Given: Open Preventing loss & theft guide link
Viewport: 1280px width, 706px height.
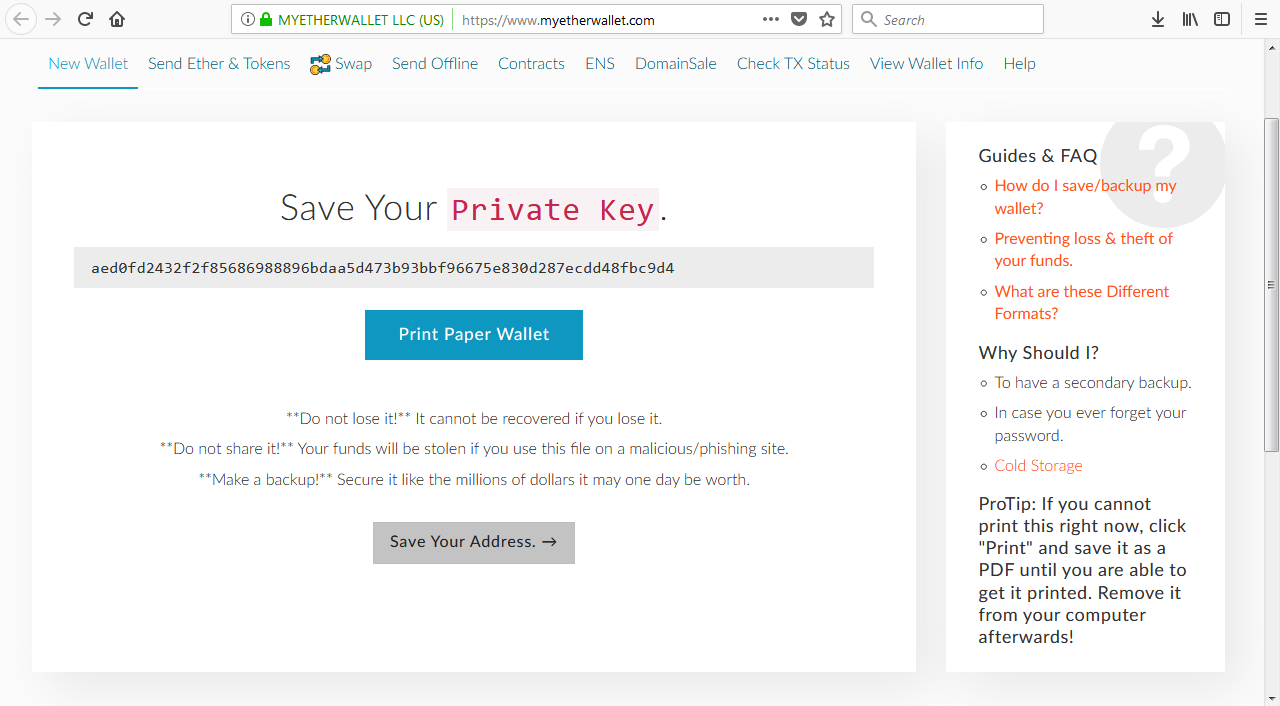Looking at the screenshot, I should coord(1083,249).
